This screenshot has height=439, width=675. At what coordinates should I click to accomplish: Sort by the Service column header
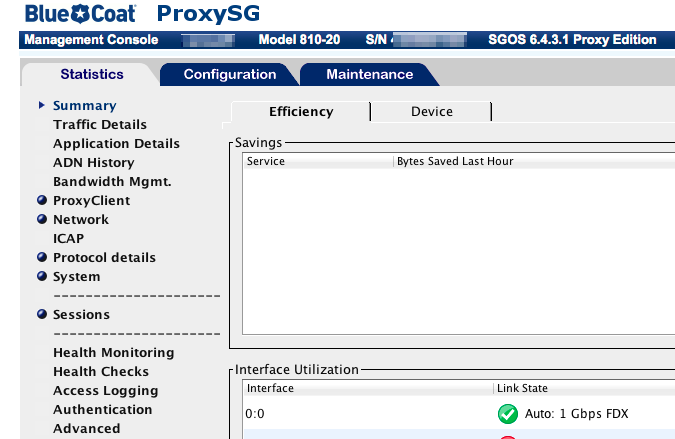(x=318, y=161)
